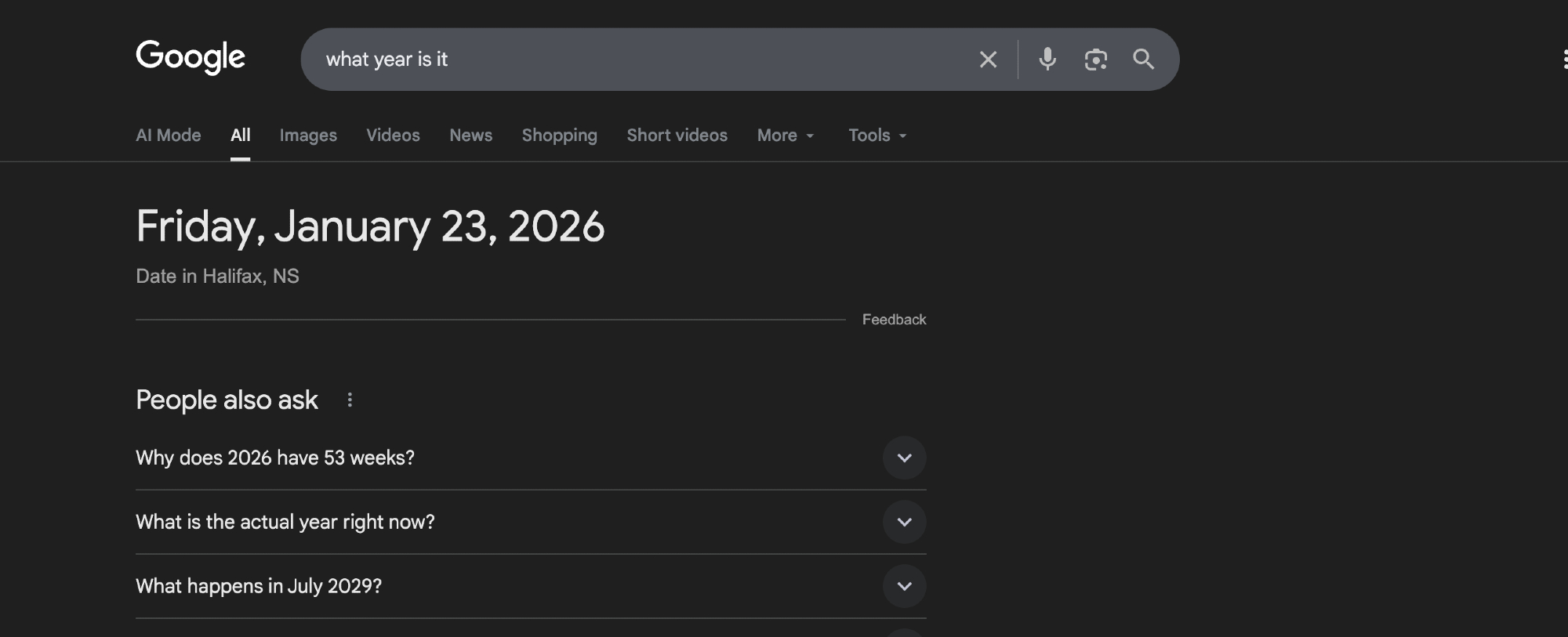
Task: Select the Images tab
Action: click(308, 136)
